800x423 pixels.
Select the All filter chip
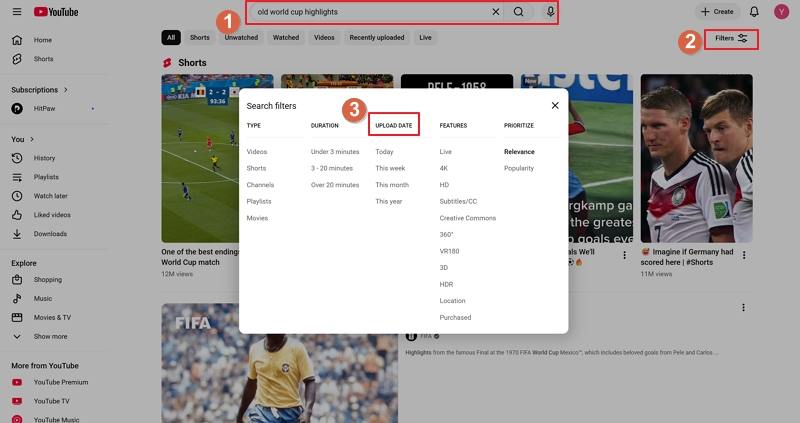point(171,37)
